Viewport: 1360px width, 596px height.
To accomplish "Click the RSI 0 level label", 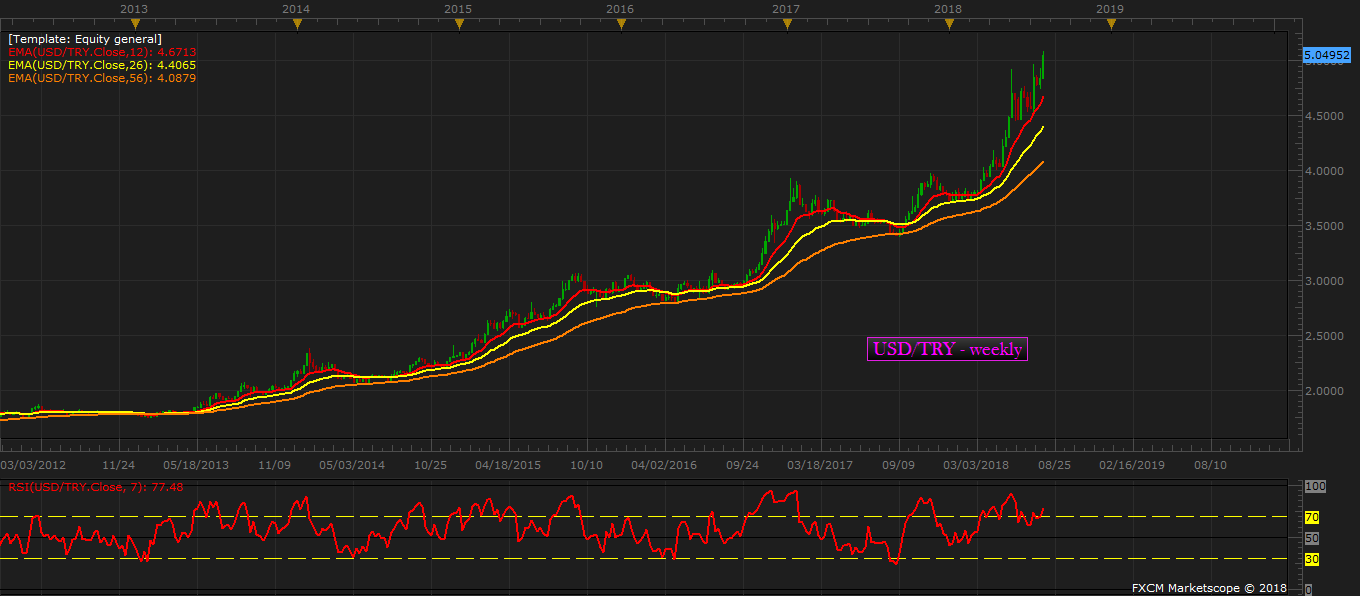I will click(1309, 590).
